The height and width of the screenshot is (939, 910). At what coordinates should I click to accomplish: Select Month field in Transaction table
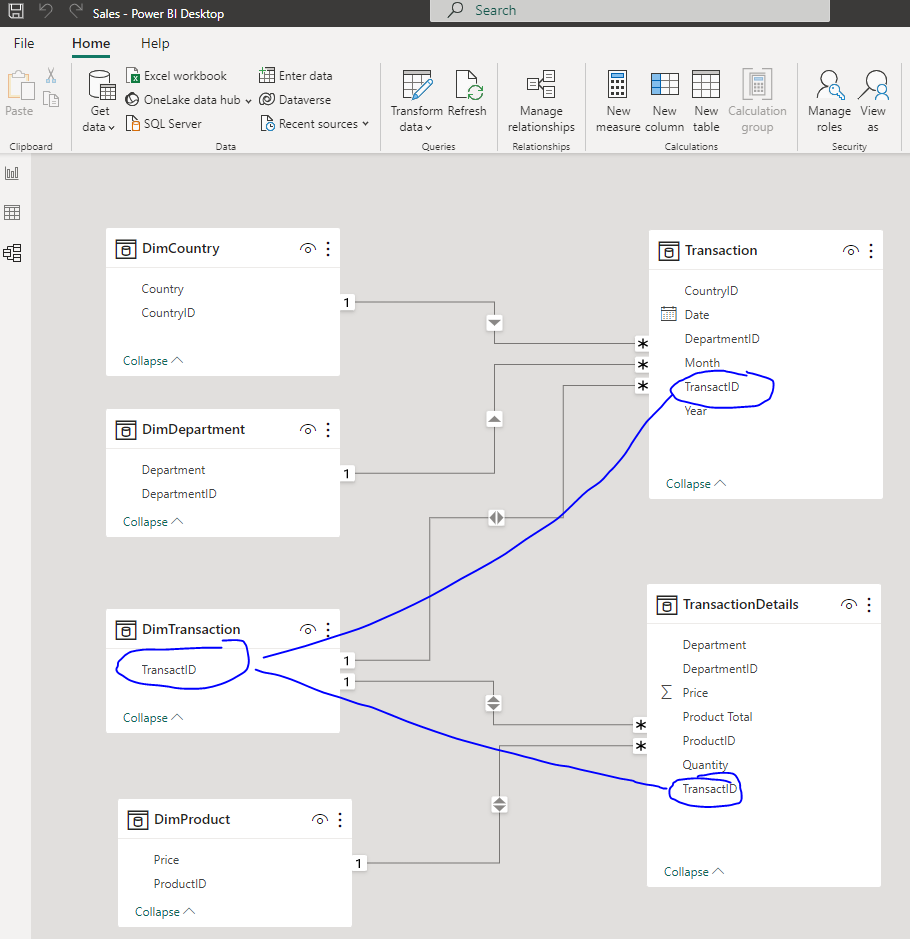(x=702, y=363)
